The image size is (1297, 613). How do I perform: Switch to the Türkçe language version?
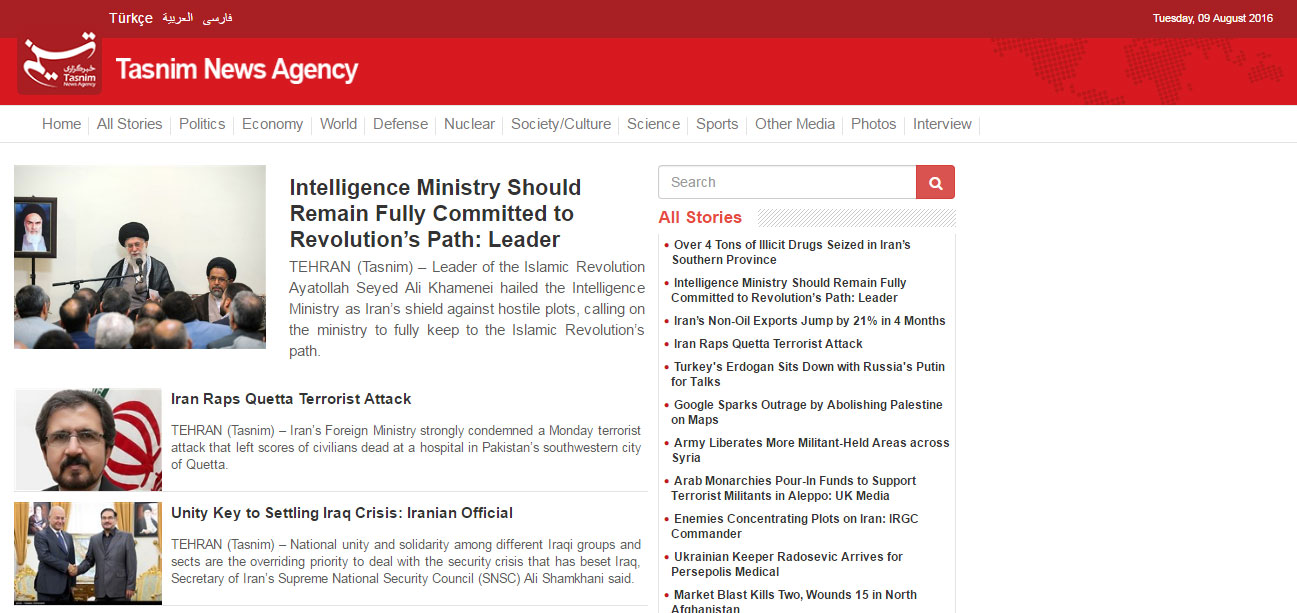131,18
